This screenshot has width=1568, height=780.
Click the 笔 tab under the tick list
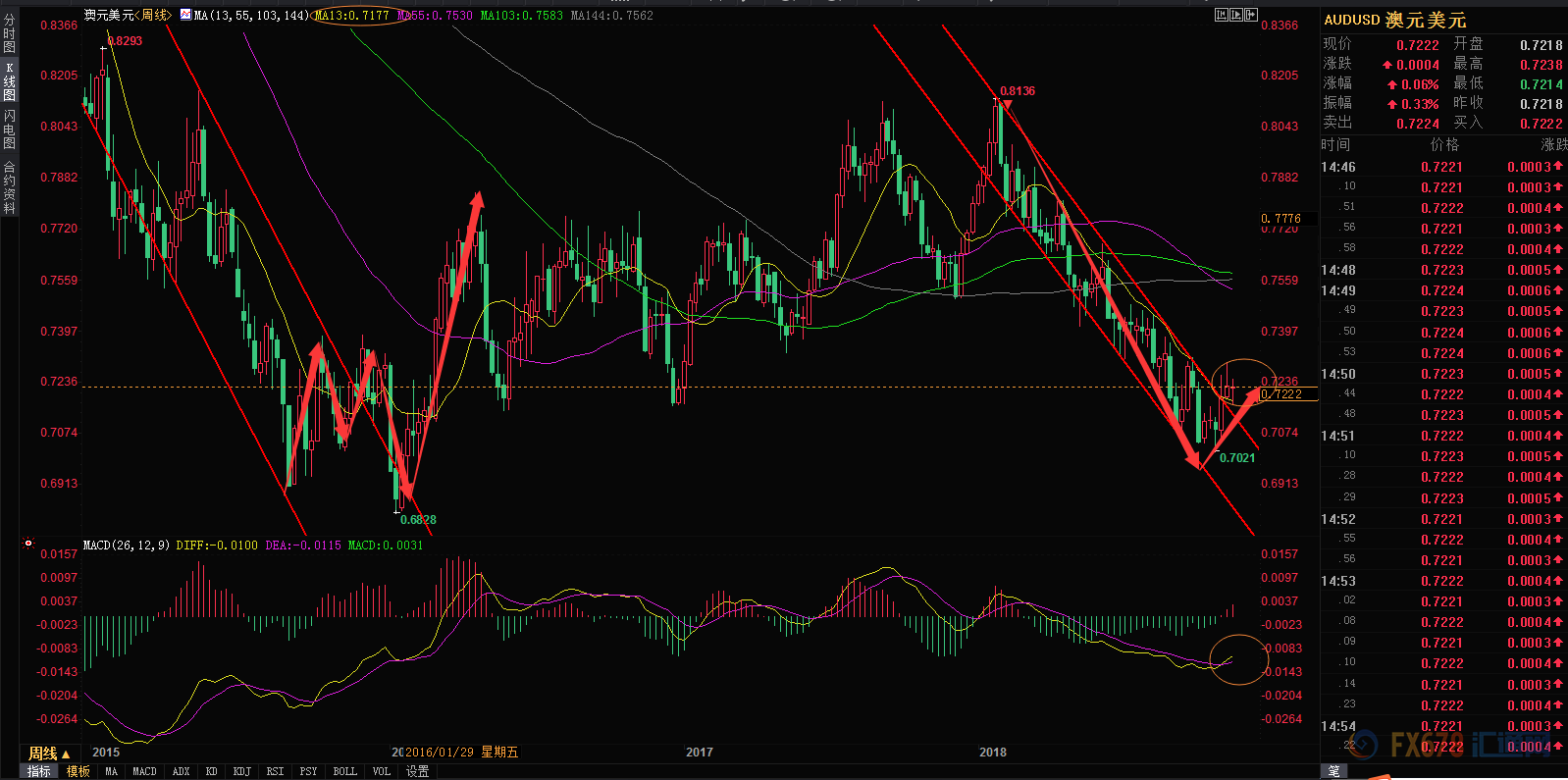click(x=1333, y=772)
